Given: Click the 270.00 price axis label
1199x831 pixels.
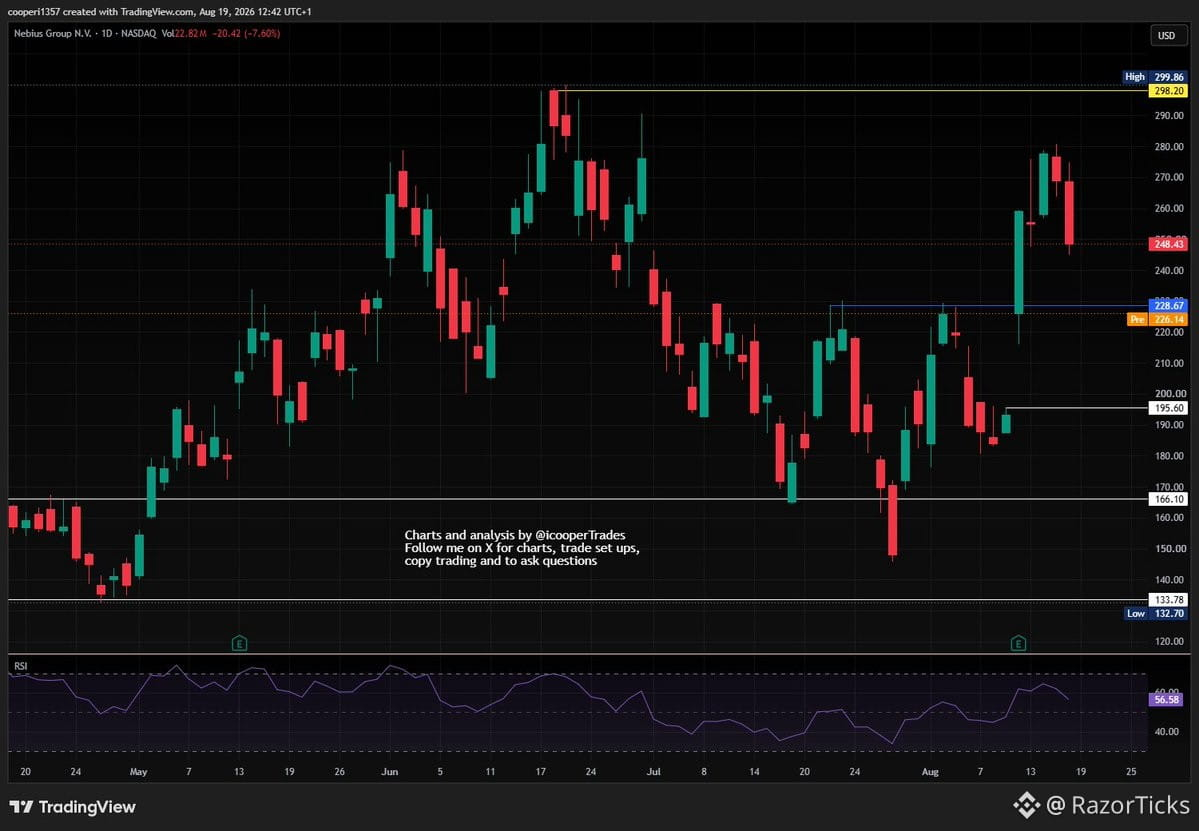Looking at the screenshot, I should [x=1169, y=177].
